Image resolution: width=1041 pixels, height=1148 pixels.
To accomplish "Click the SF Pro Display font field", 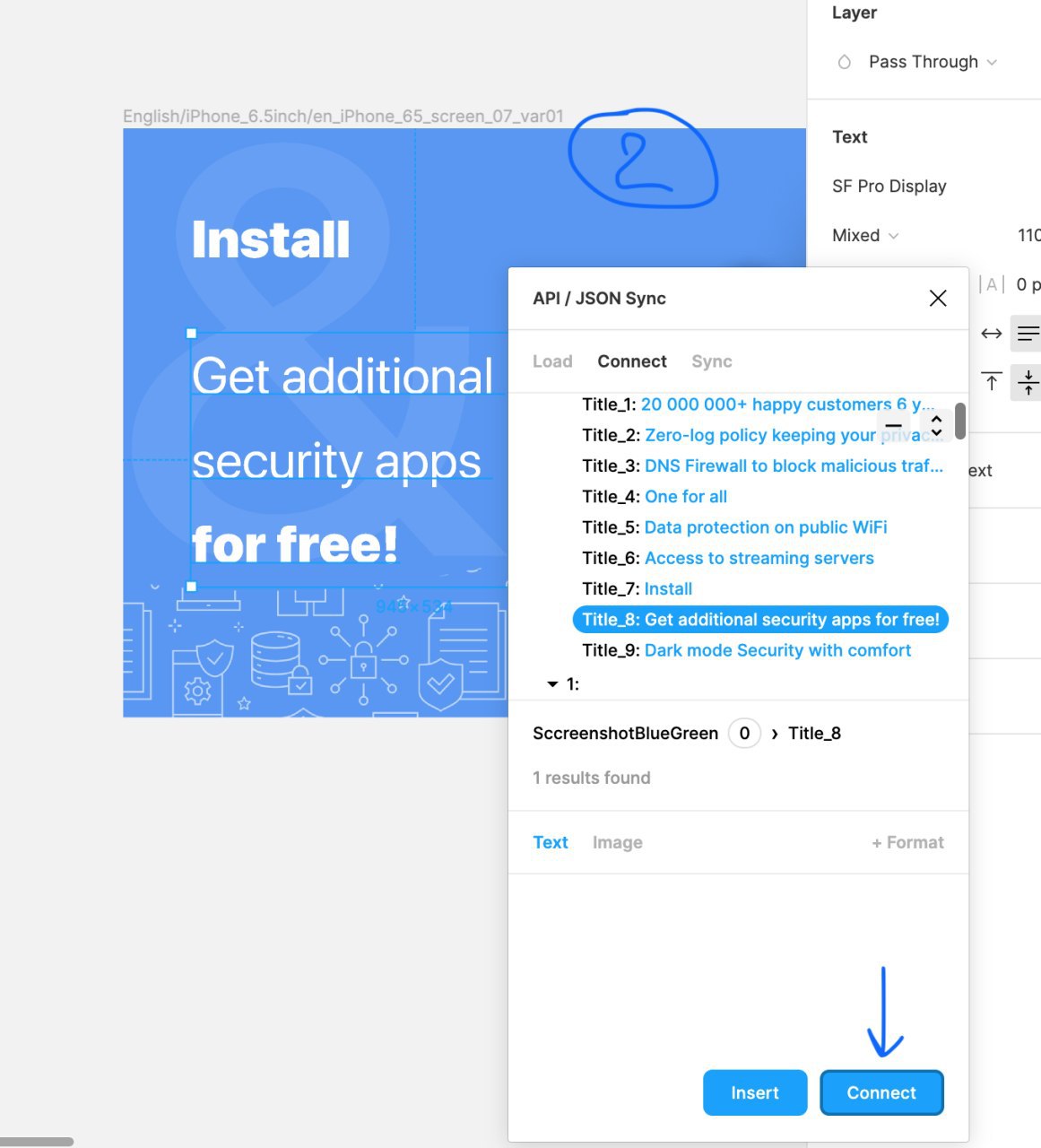I will pos(889,186).
